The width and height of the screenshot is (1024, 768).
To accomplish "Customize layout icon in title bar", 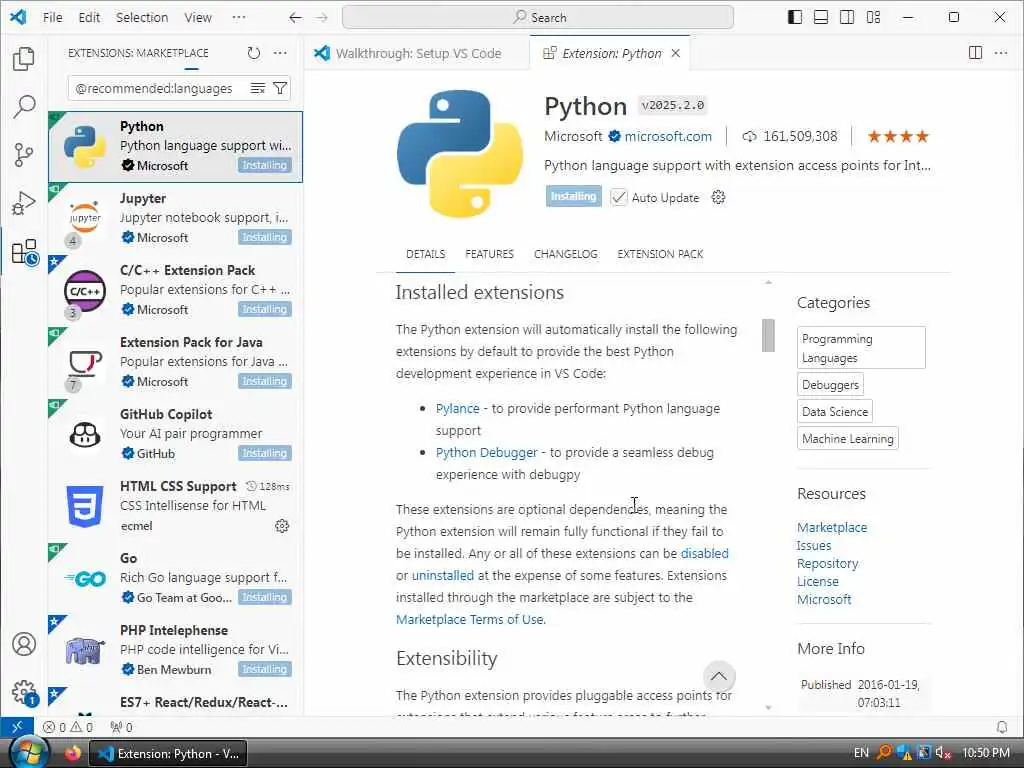I will (873, 18).
